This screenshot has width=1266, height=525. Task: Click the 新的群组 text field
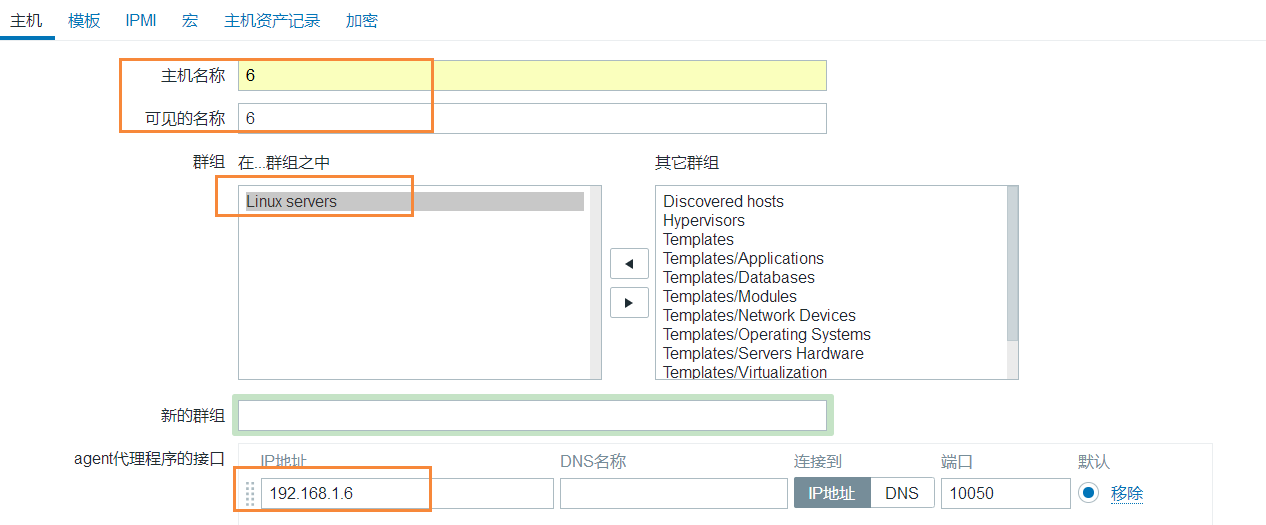(532, 415)
